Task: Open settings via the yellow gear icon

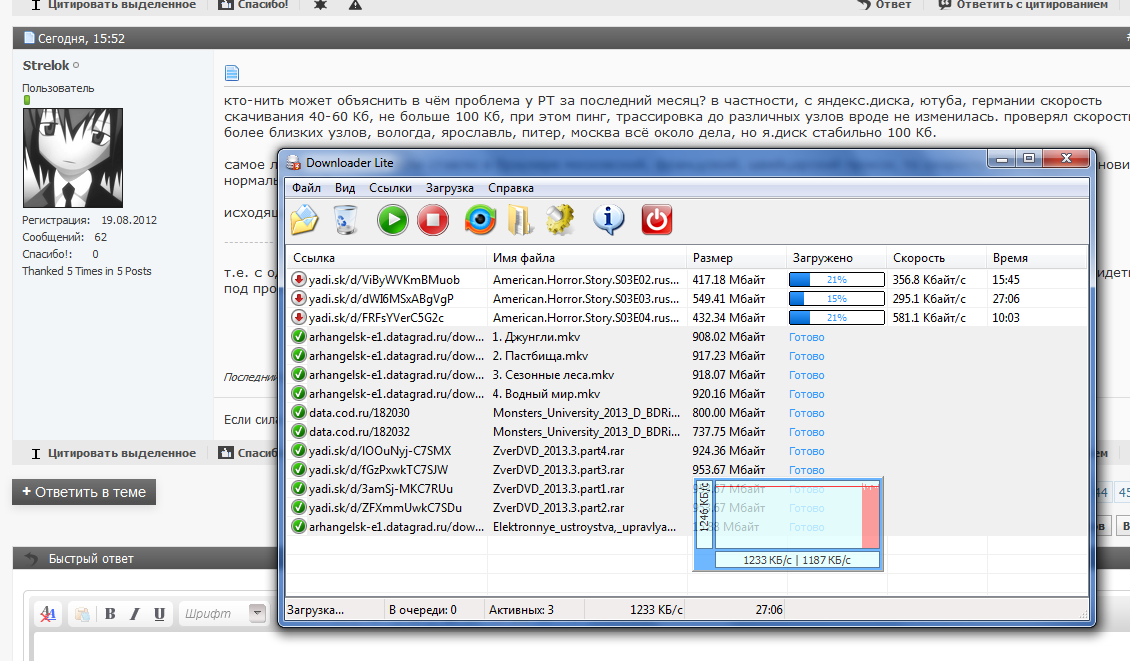Action: coord(560,220)
